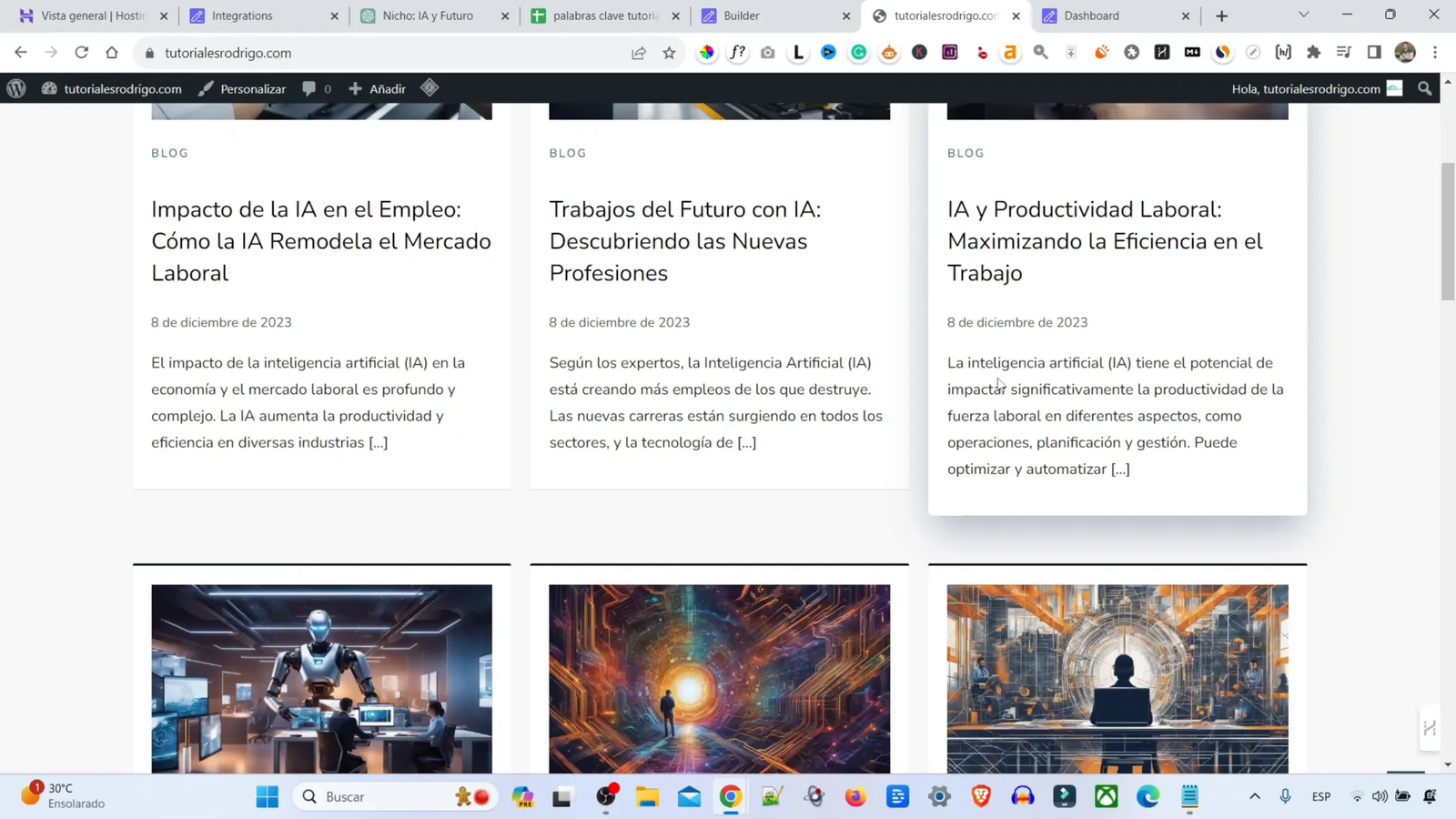Open the Chrome three-dot menu

(x=1437, y=52)
